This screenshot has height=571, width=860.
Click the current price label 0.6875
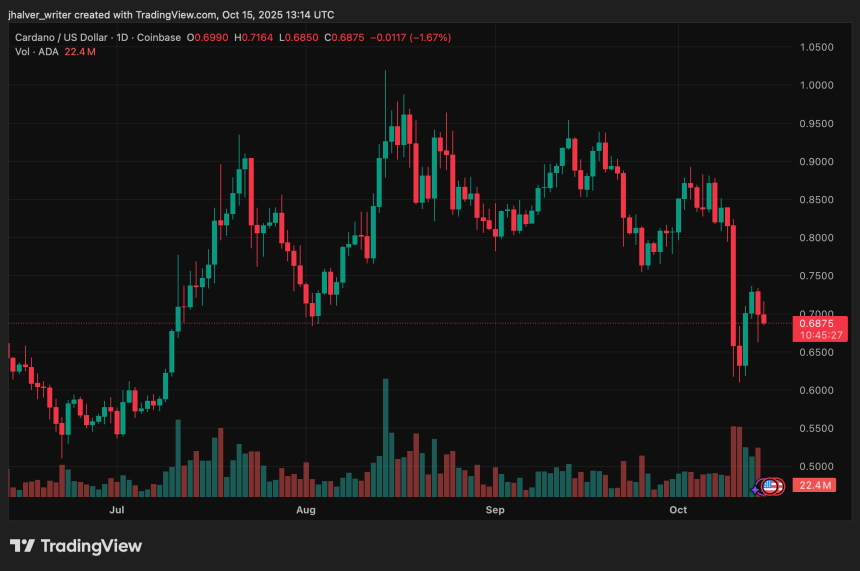tap(819, 323)
